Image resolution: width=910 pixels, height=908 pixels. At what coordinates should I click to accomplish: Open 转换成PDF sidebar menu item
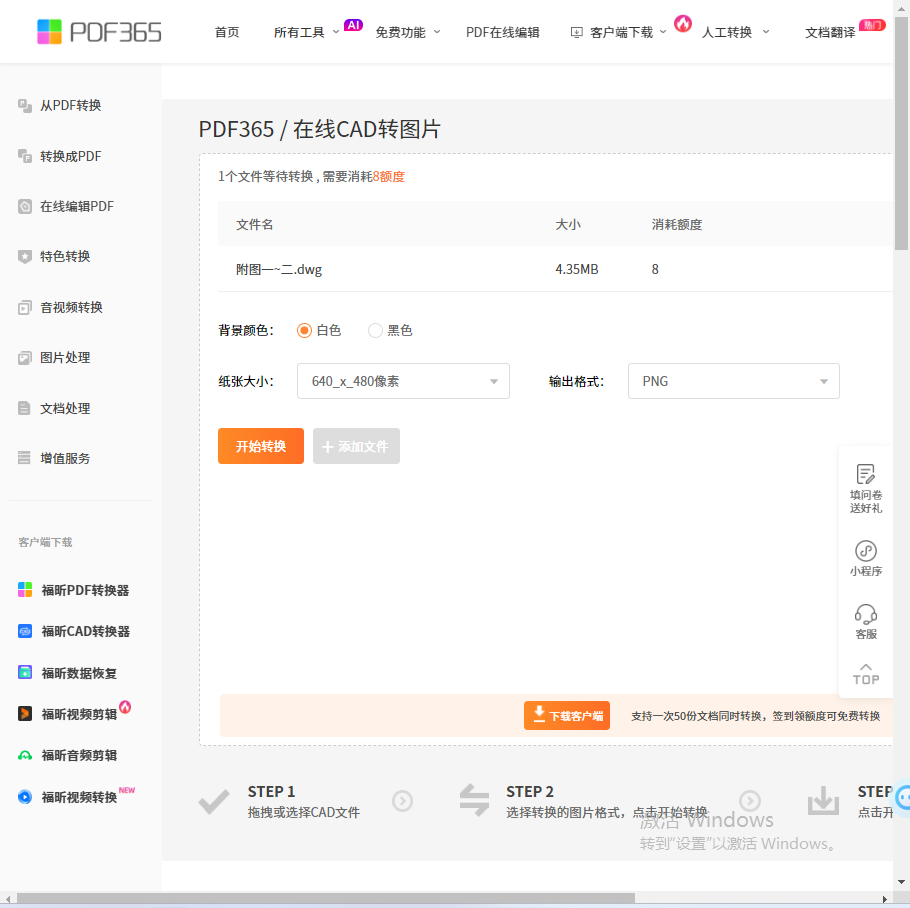71,156
